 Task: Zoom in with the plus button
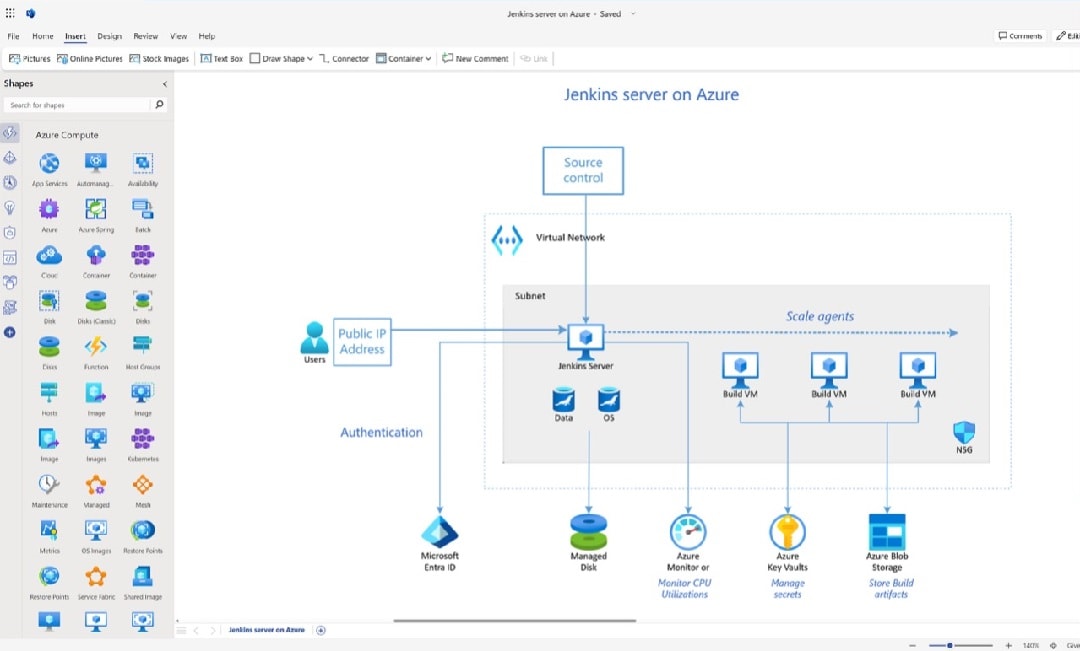coord(1008,645)
